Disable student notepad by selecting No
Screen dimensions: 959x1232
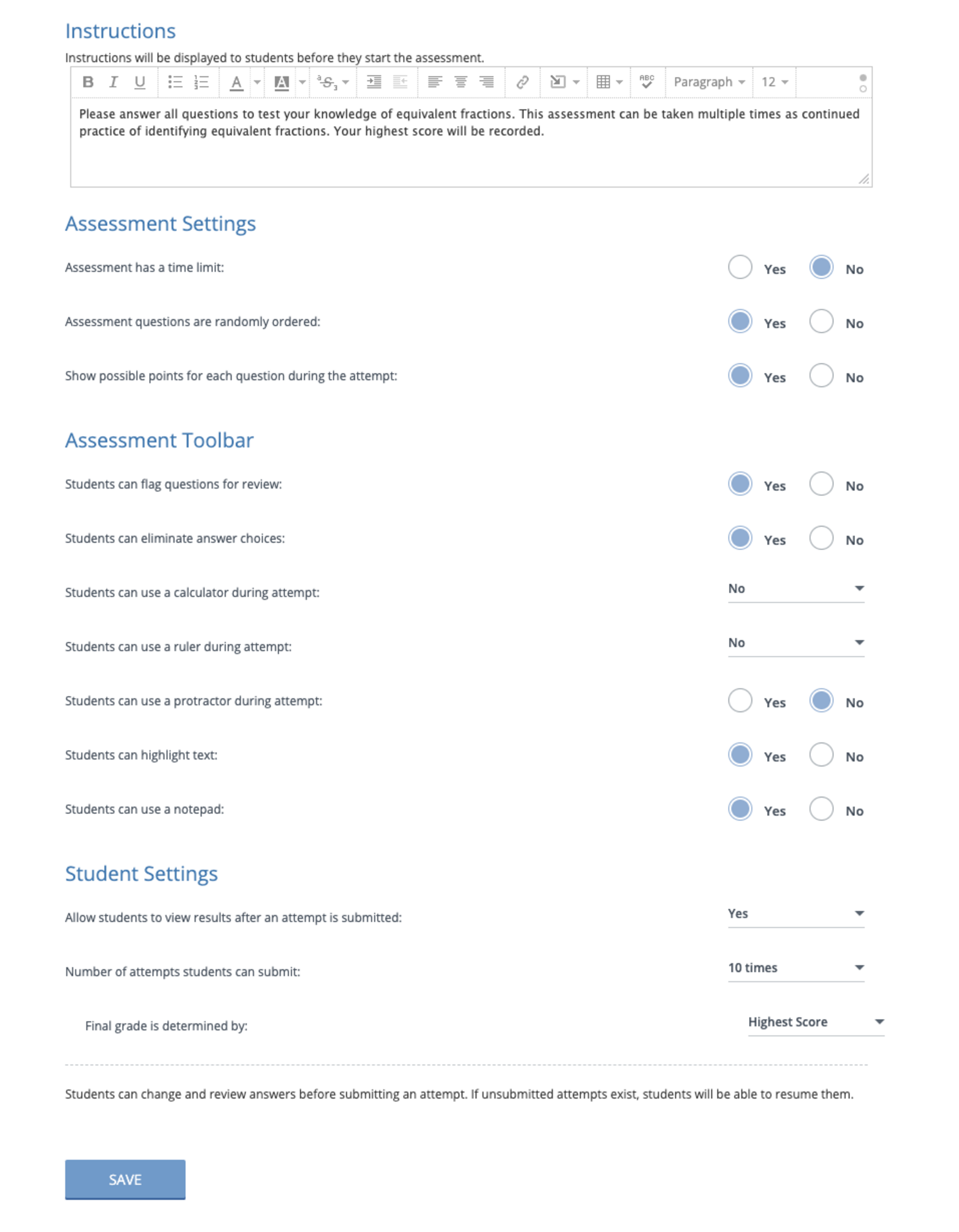[821, 809]
